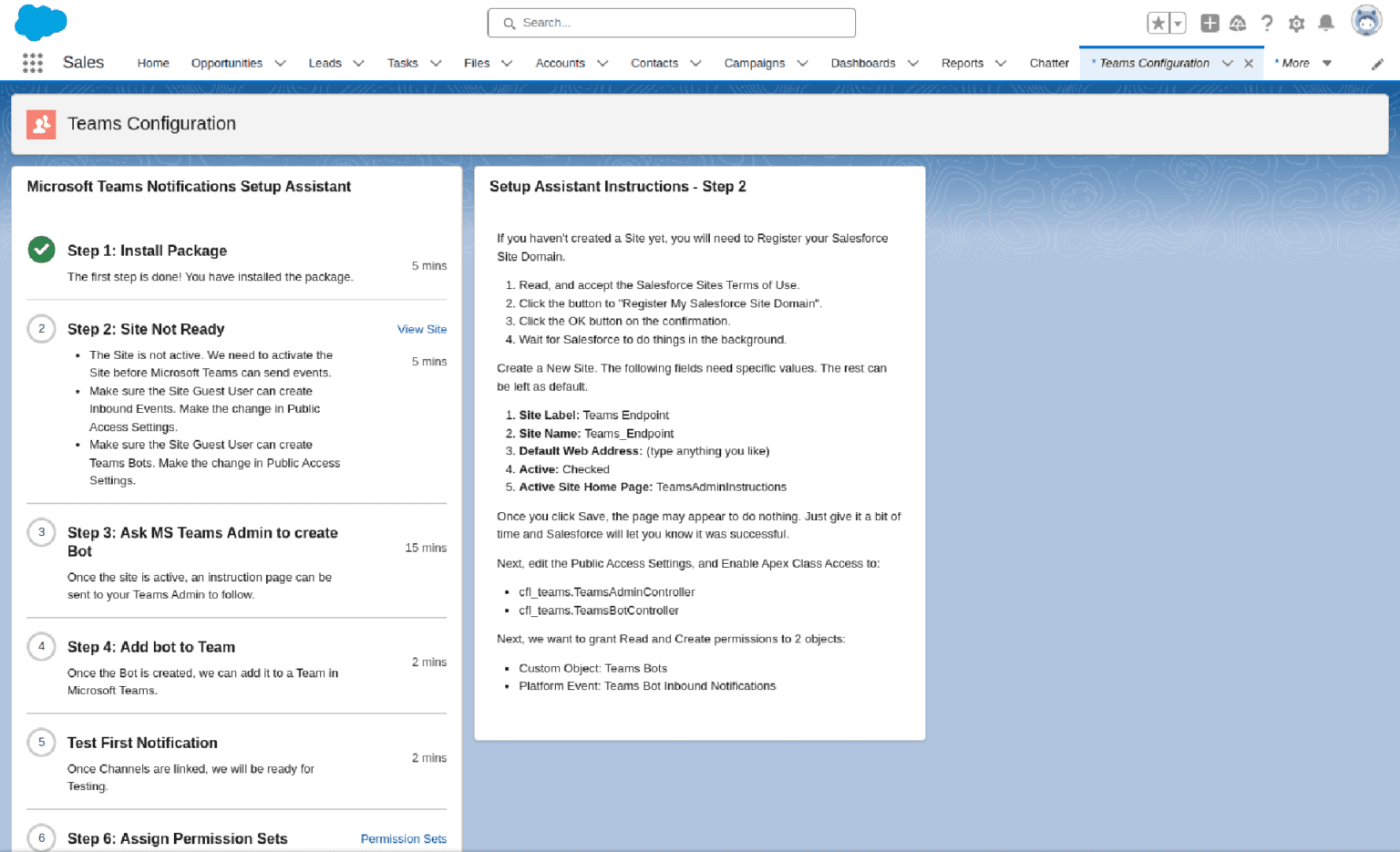Select Step 6: Assign Permission Sets heading

pyautogui.click(x=178, y=838)
